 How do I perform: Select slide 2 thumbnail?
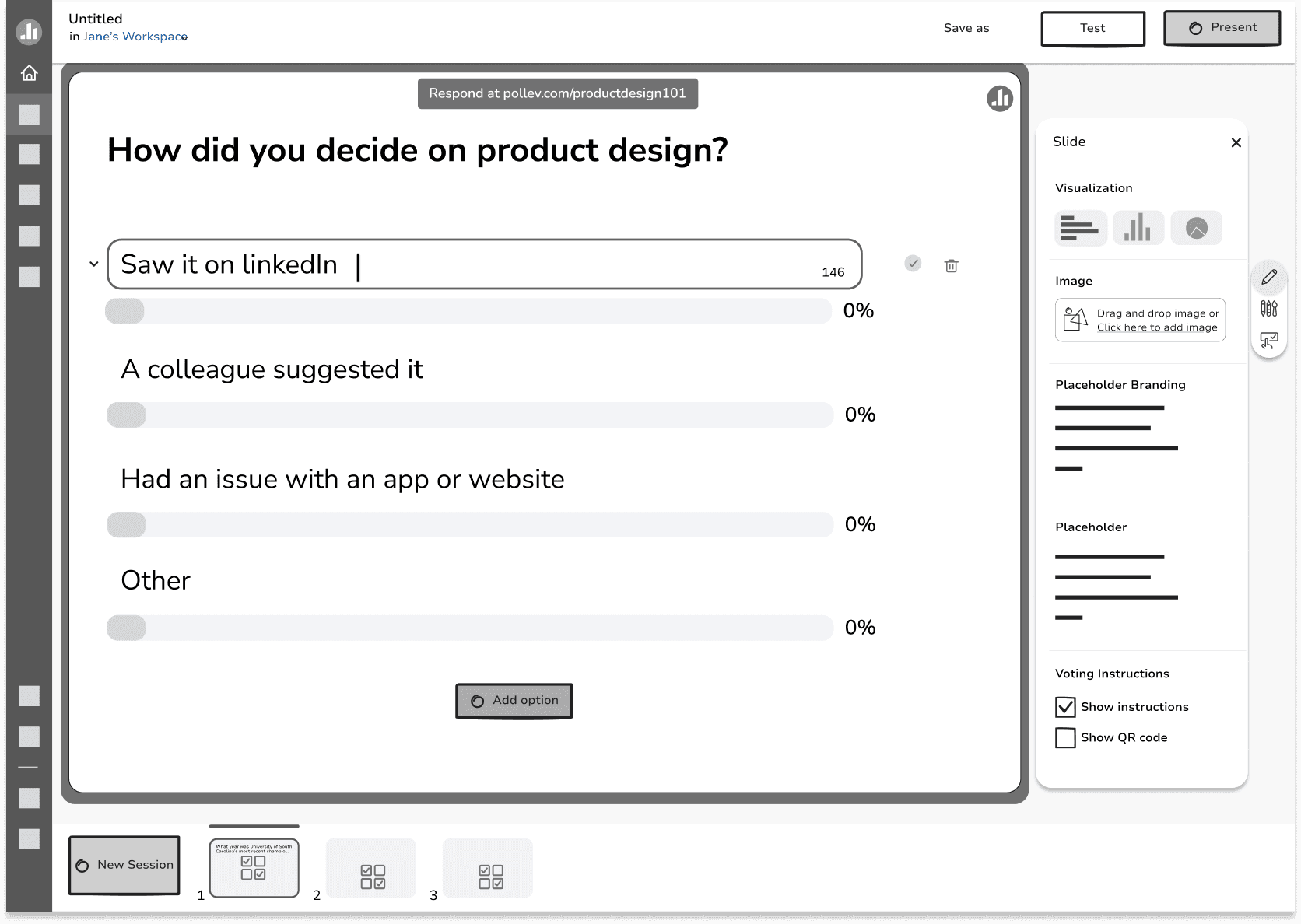(x=371, y=868)
